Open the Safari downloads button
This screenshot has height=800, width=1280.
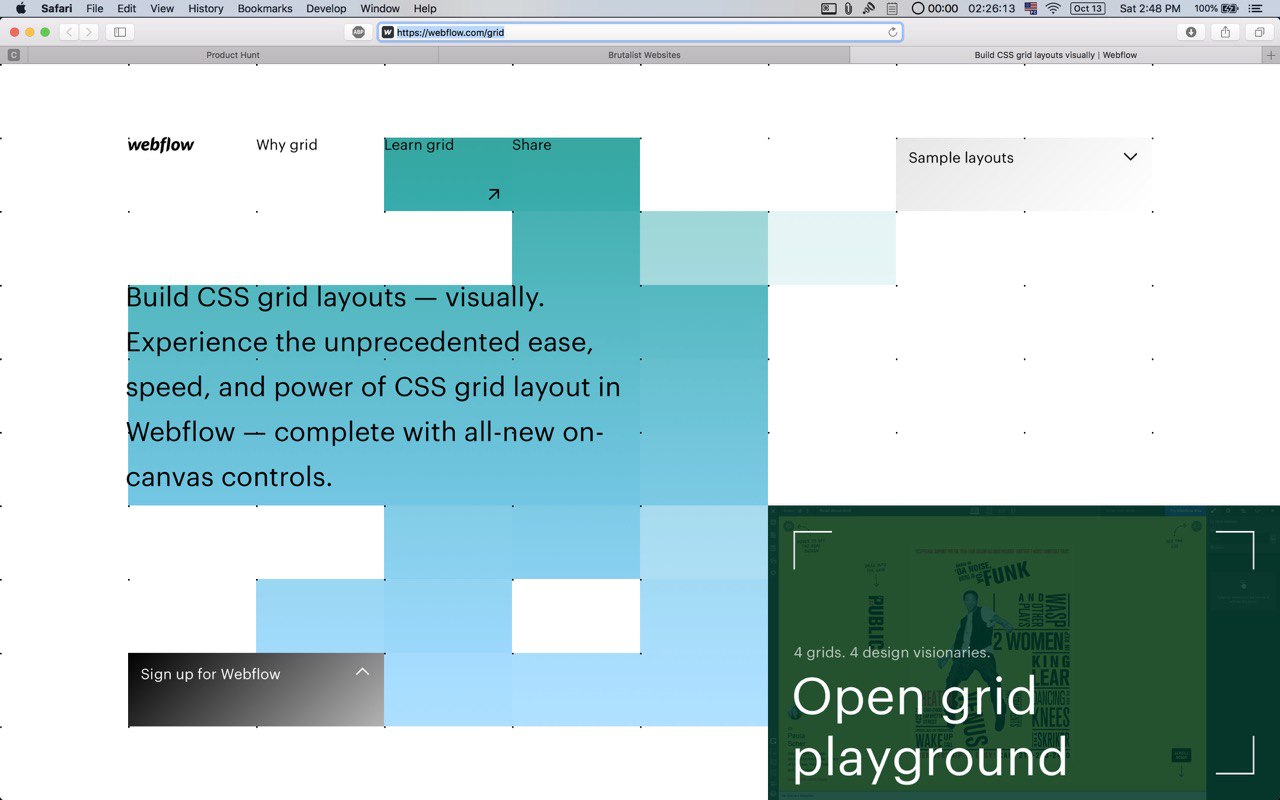point(1191,32)
